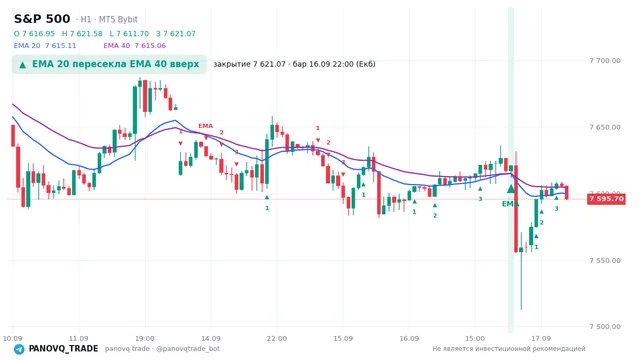Click the Telegram icon in the footer
The width and height of the screenshot is (640, 360).
coord(19,349)
